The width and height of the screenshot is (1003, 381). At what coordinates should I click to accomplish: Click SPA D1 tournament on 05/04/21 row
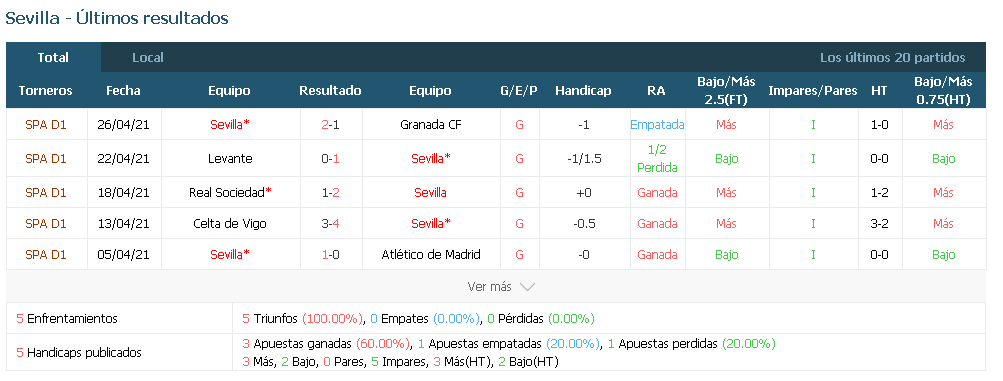(x=45, y=254)
